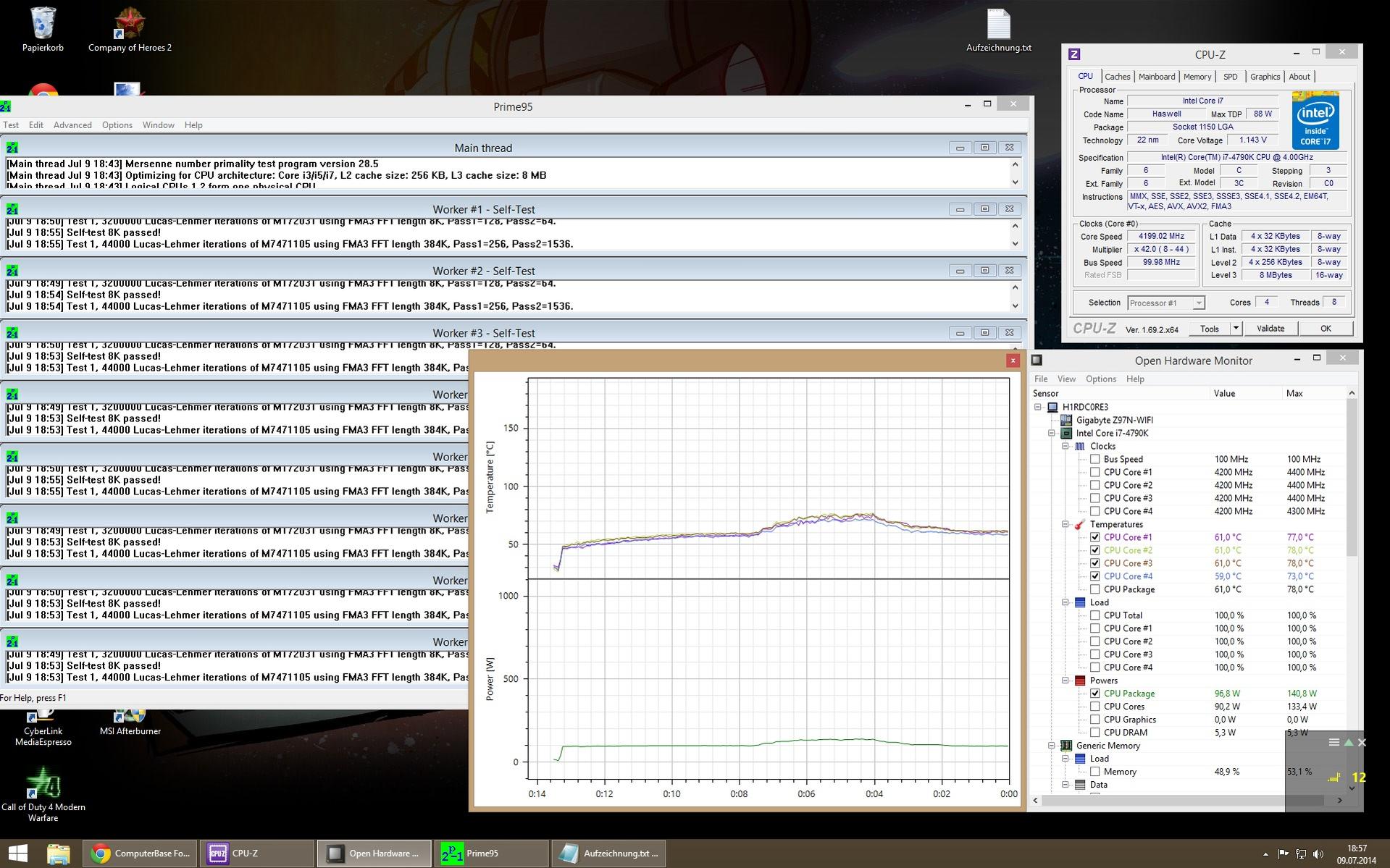Show hidden system tray icons
Screen dimensions: 1390x868
pyautogui.click(x=1265, y=854)
